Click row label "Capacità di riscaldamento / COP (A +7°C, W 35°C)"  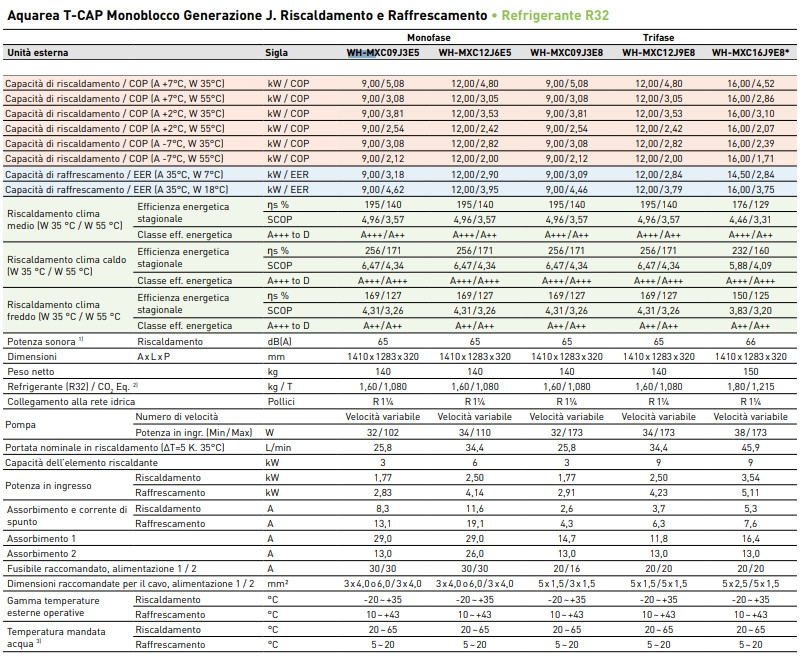115,83
